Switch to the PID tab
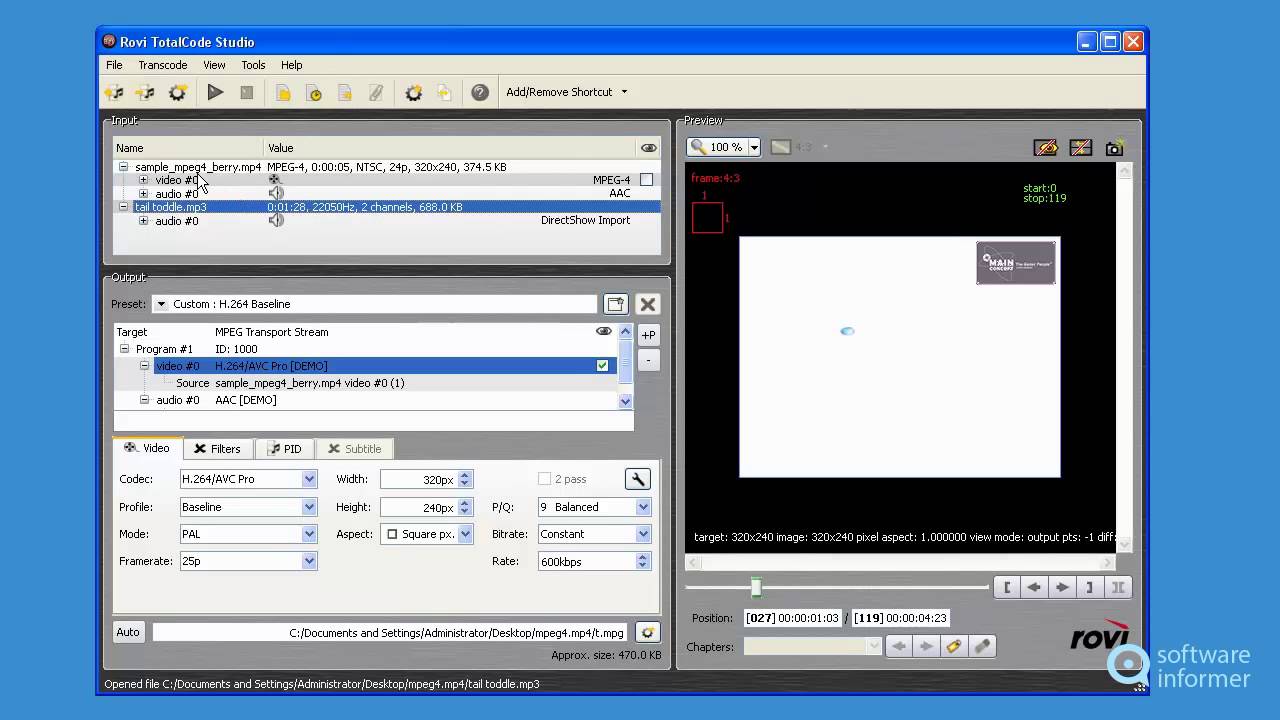 pos(285,449)
